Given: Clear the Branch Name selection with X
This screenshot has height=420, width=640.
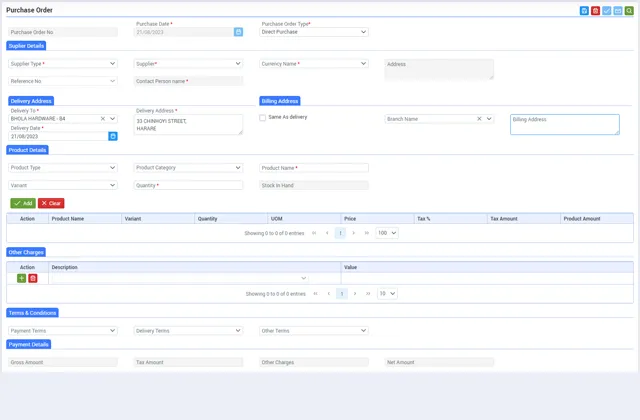Looking at the screenshot, I should pos(479,119).
